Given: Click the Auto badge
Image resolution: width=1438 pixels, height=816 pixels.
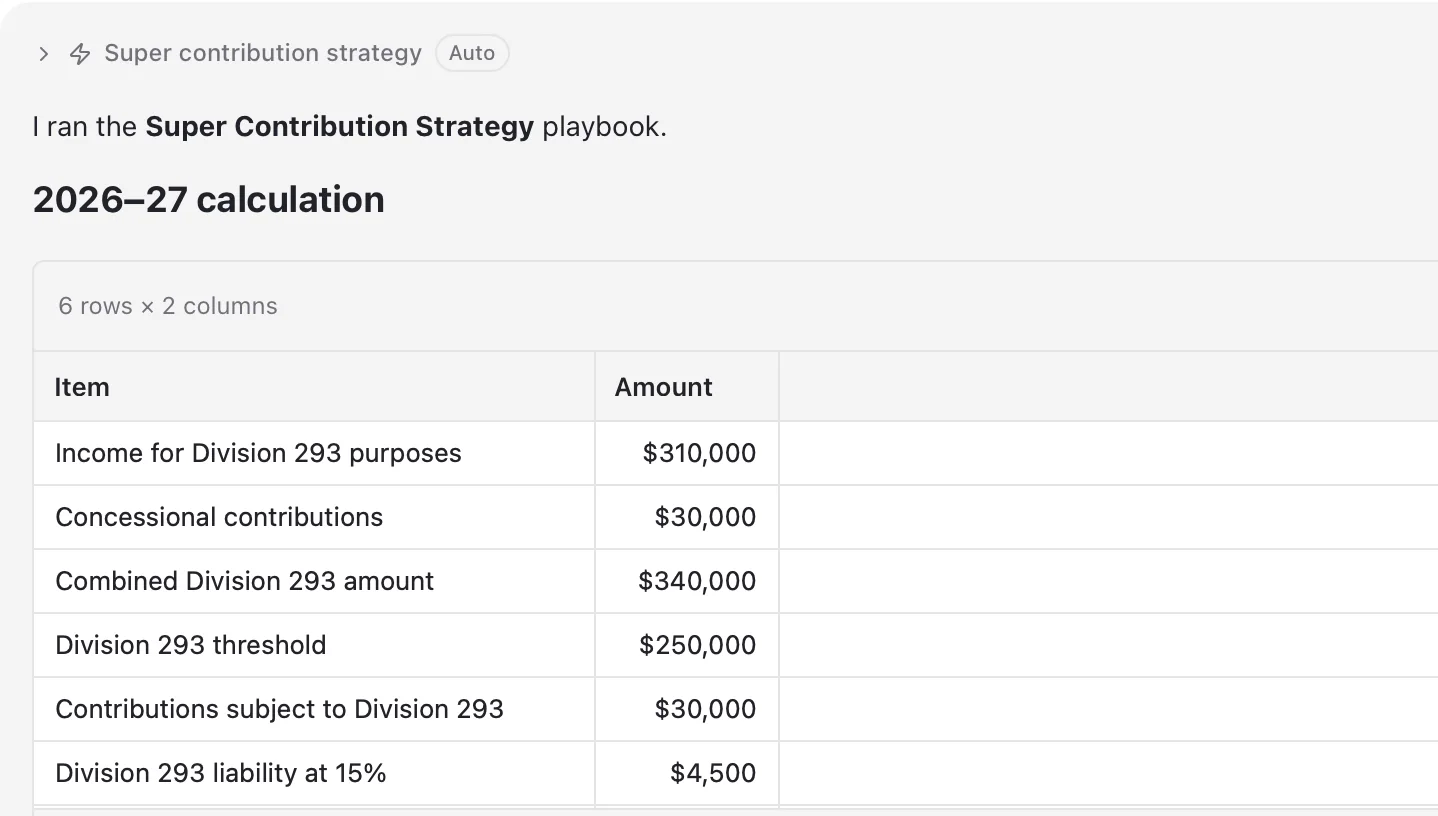Looking at the screenshot, I should (472, 53).
